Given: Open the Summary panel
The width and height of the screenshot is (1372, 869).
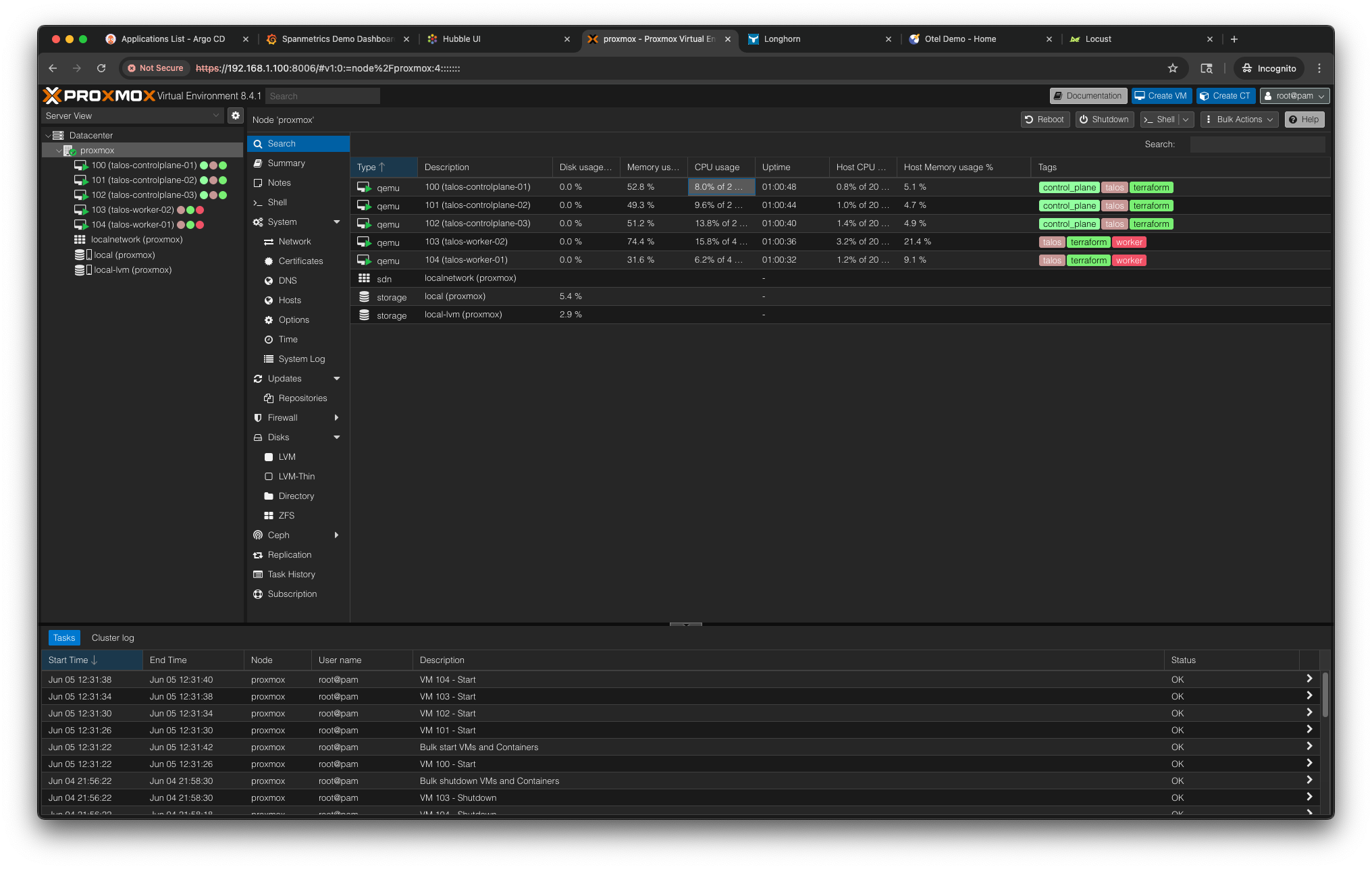Looking at the screenshot, I should 298,163.
